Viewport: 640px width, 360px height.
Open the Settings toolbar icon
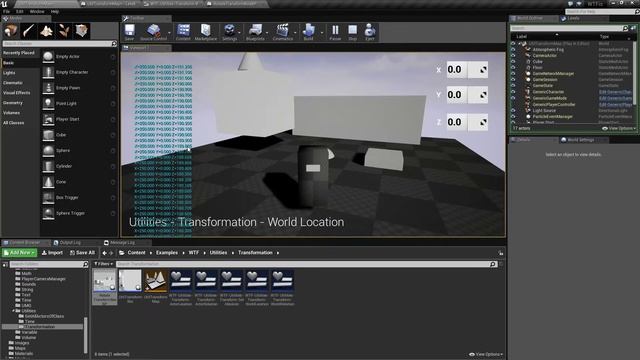tap(229, 32)
